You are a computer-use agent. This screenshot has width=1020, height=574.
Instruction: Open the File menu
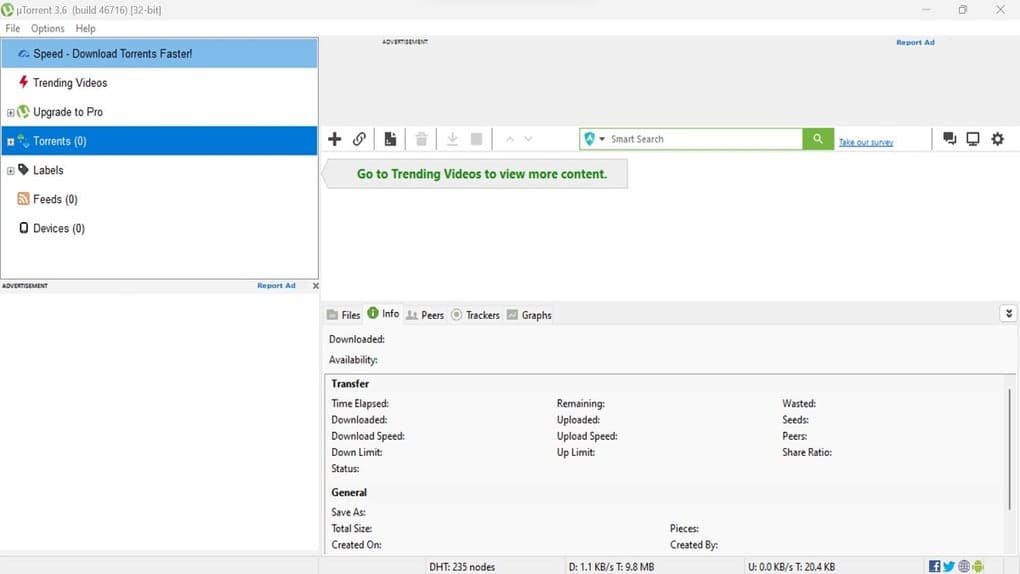12,29
